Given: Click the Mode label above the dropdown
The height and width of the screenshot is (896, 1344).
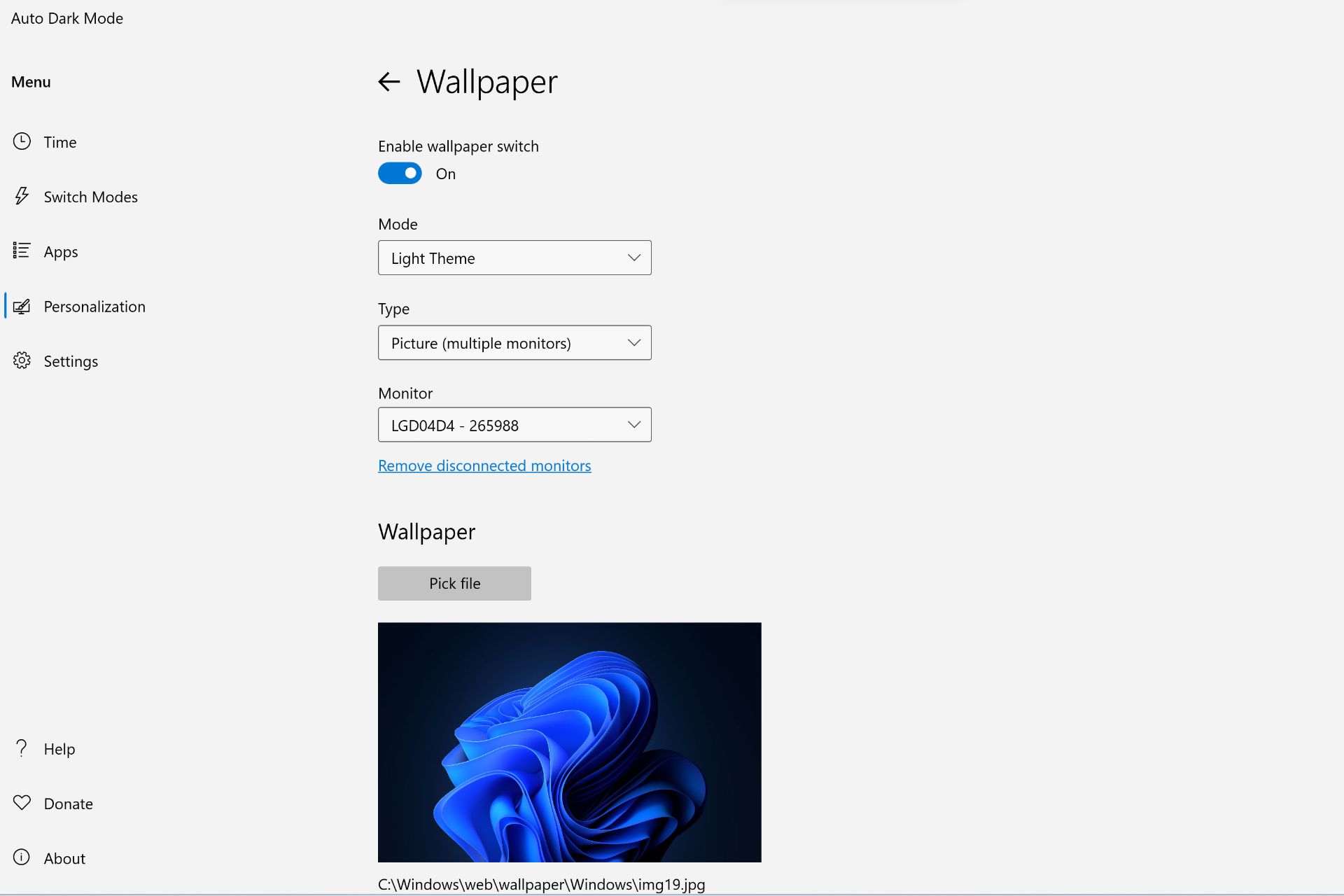Looking at the screenshot, I should 398,224.
